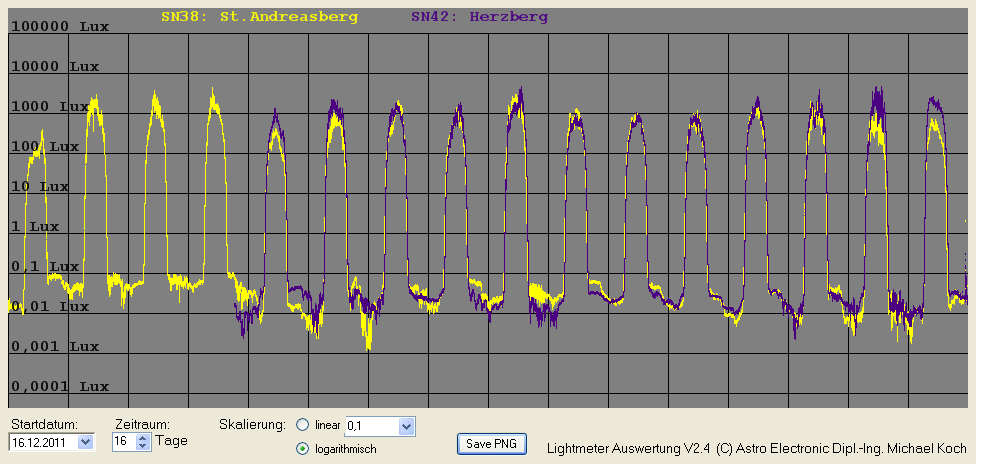Click the 10000 Lux axis label
The image size is (981, 476).
(56, 67)
